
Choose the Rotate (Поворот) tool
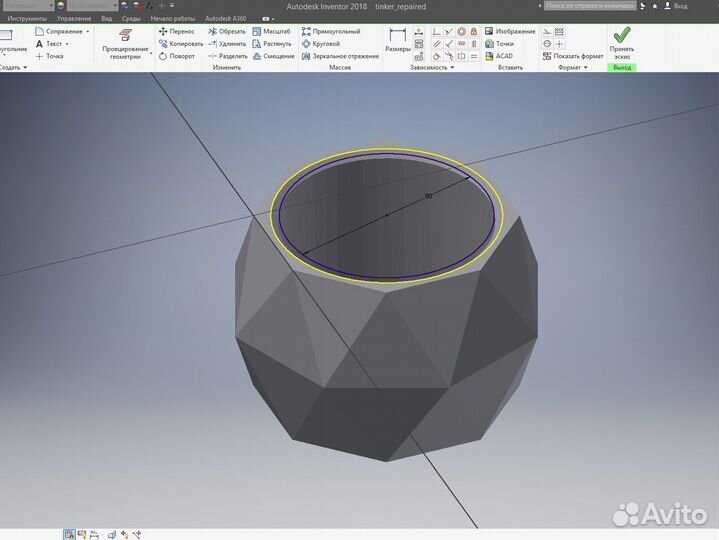pyautogui.click(x=176, y=56)
